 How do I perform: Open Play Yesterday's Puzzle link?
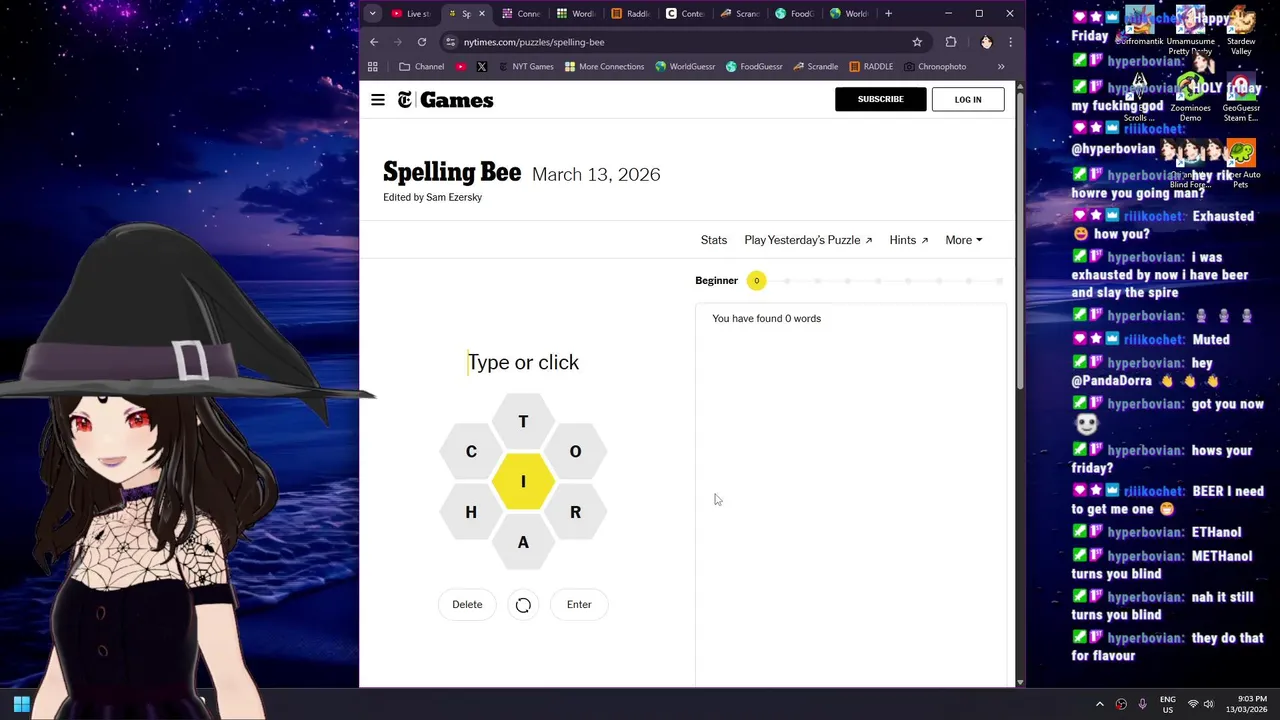pyautogui.click(x=808, y=240)
